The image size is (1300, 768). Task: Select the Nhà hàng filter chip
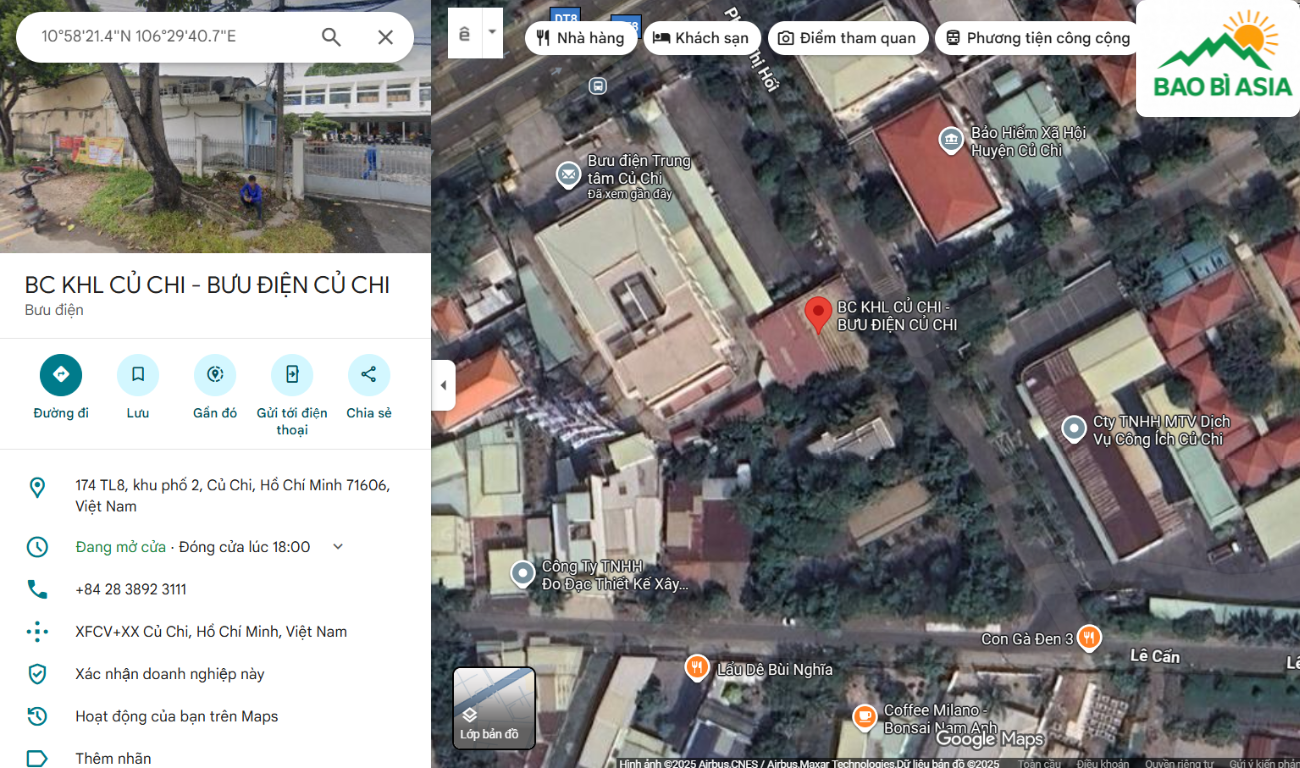tap(580, 38)
